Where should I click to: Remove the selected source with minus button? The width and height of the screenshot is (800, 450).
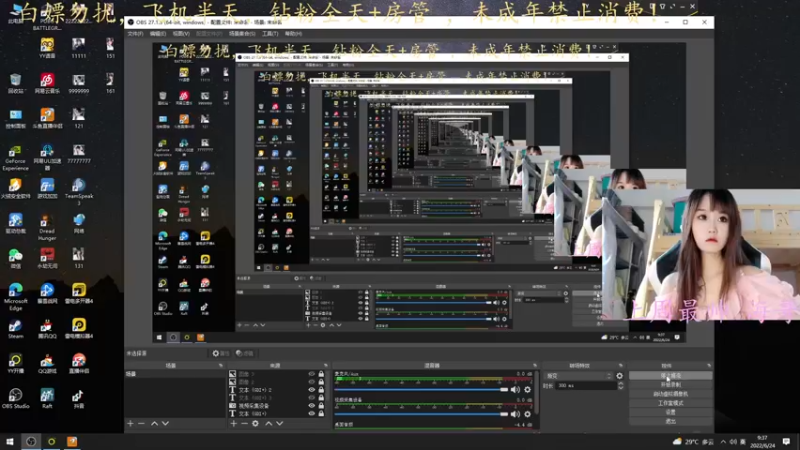244,423
